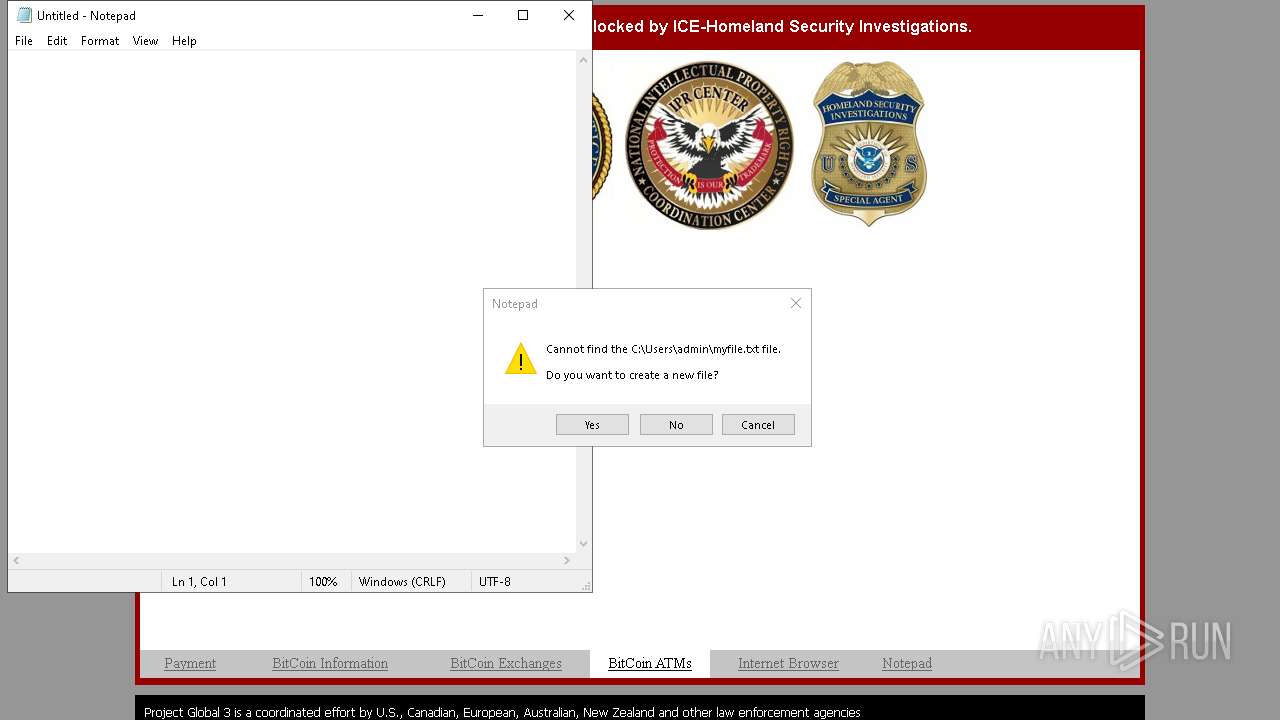Click the Notepad icon in title bar
Image resolution: width=1280 pixels, height=720 pixels.
(x=24, y=15)
